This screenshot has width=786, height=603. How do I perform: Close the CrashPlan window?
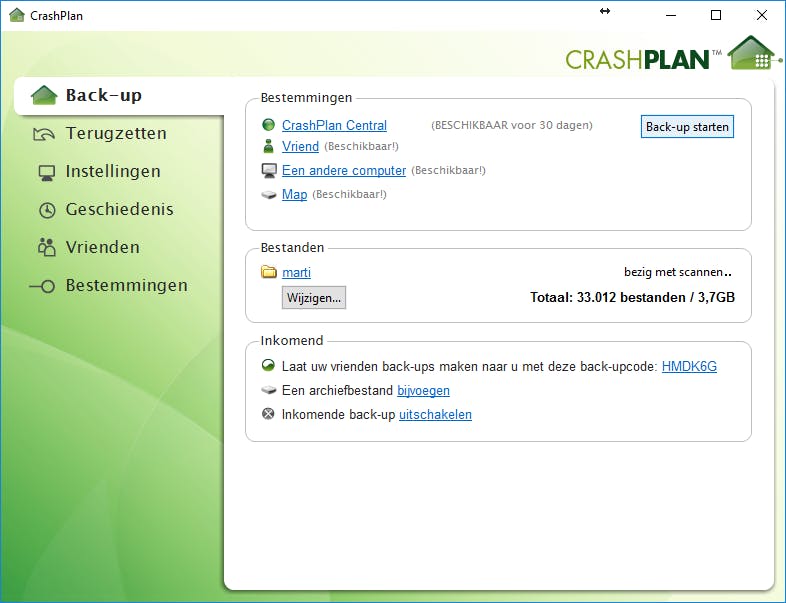click(761, 15)
